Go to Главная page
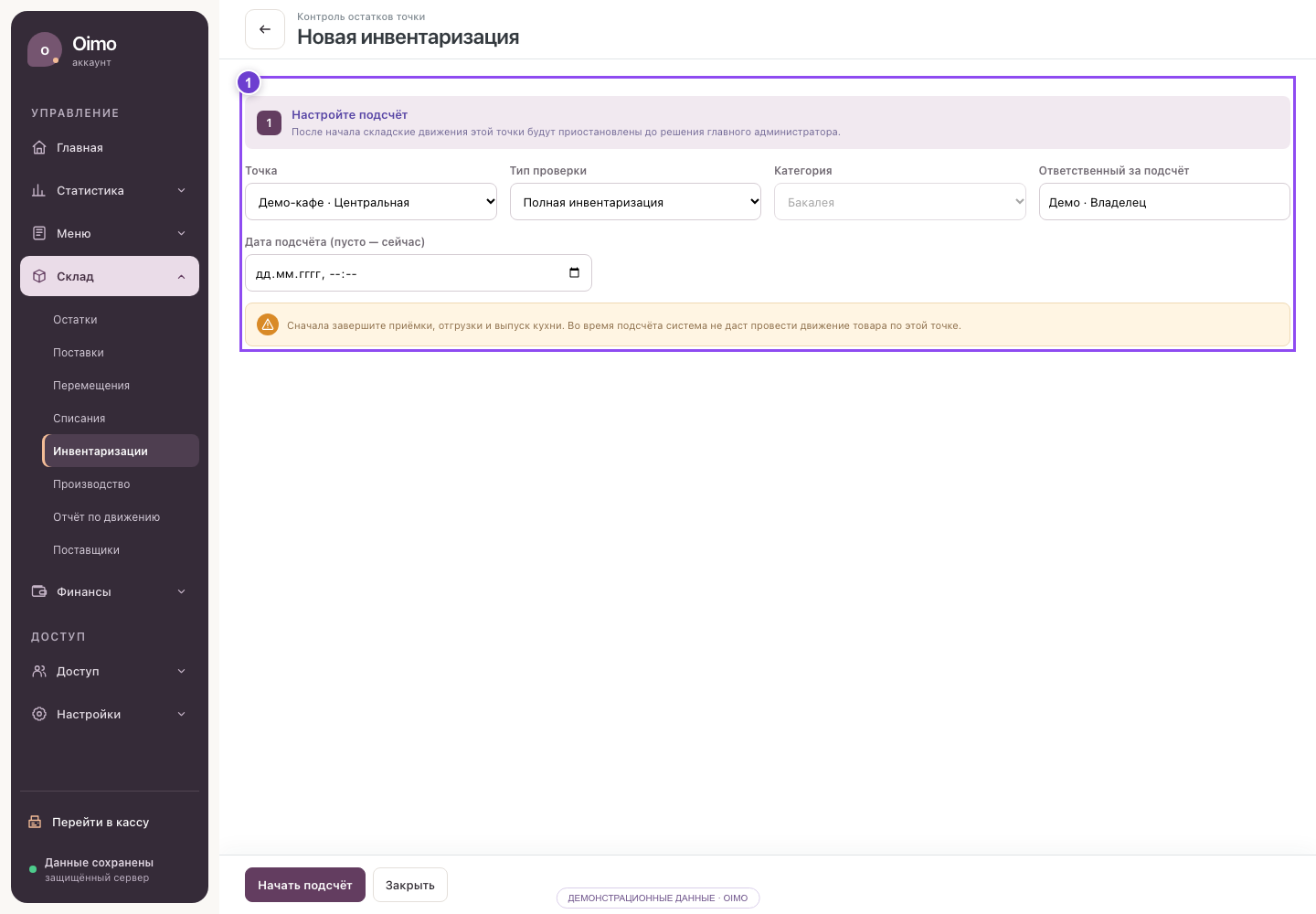Screen dimensions: 1316x914 pos(110,147)
